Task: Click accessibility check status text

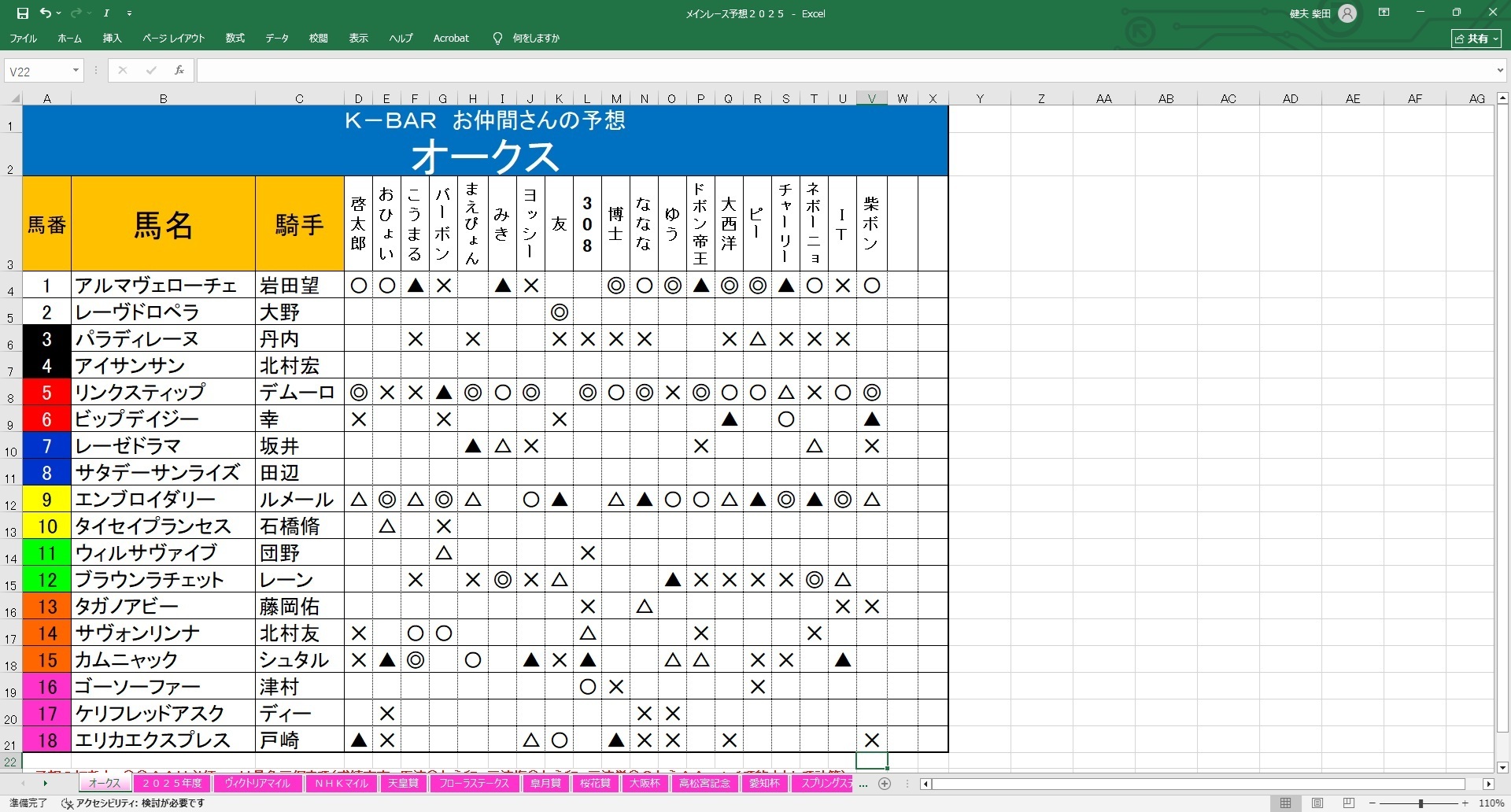Action: click(x=134, y=803)
